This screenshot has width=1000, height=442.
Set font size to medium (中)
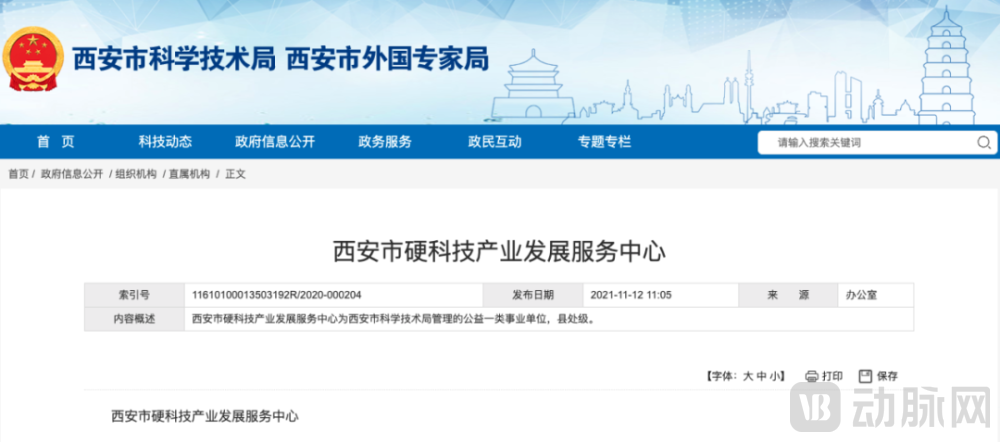click(761, 376)
